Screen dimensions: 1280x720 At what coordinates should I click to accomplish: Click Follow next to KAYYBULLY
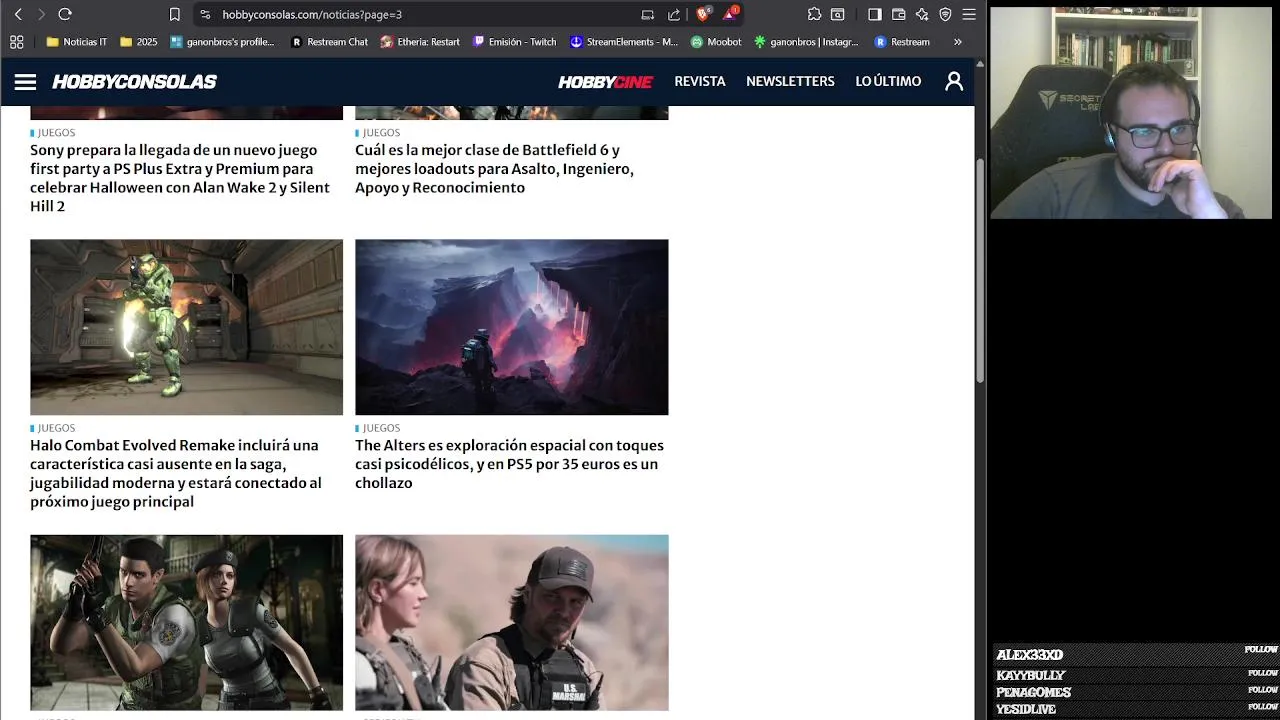point(1262,673)
